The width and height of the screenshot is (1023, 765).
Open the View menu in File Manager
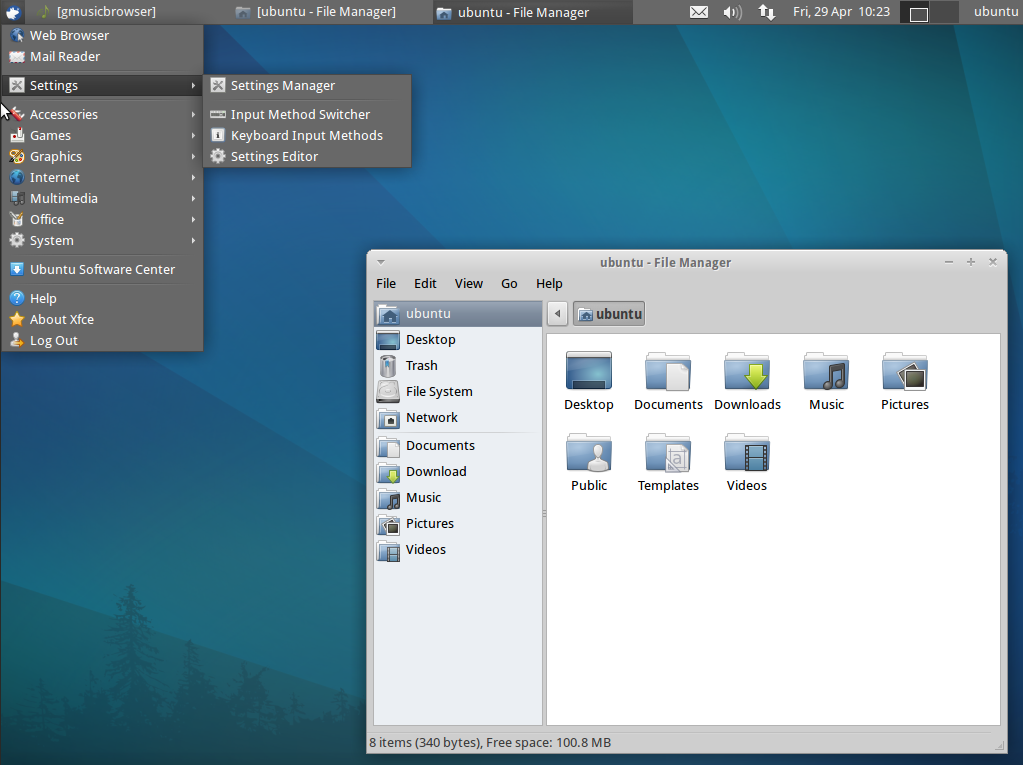tap(468, 284)
